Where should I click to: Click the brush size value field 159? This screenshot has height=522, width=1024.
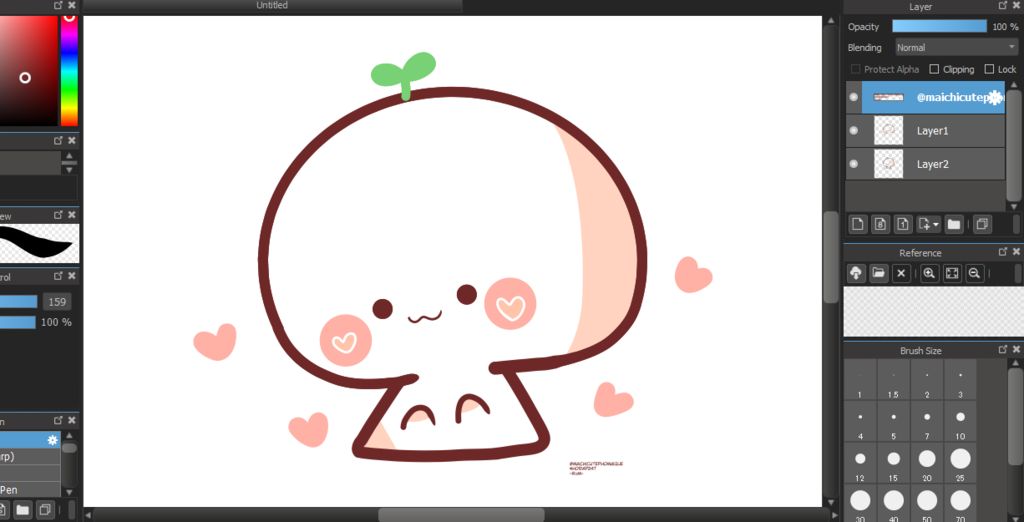tap(57, 302)
